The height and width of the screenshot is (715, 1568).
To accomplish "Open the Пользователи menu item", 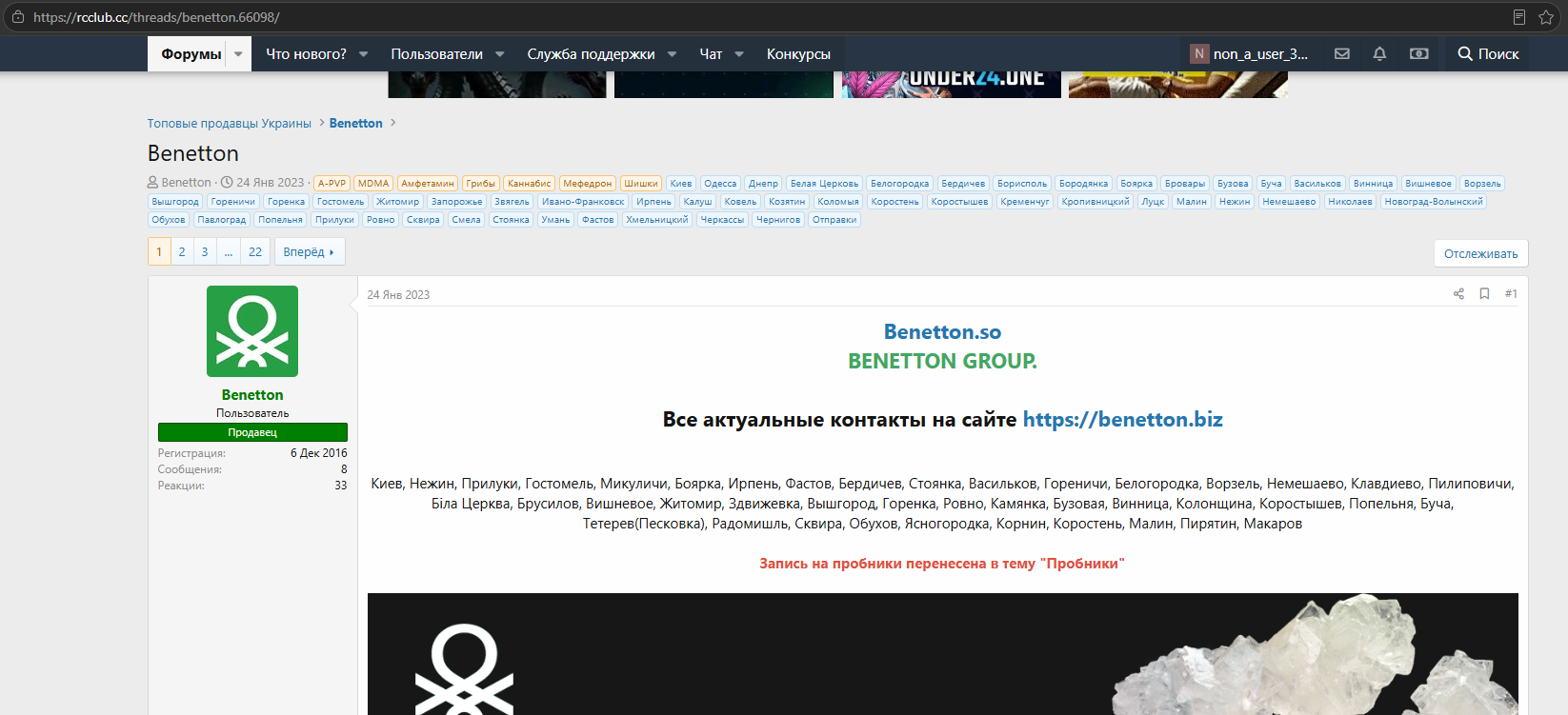I will coord(436,54).
